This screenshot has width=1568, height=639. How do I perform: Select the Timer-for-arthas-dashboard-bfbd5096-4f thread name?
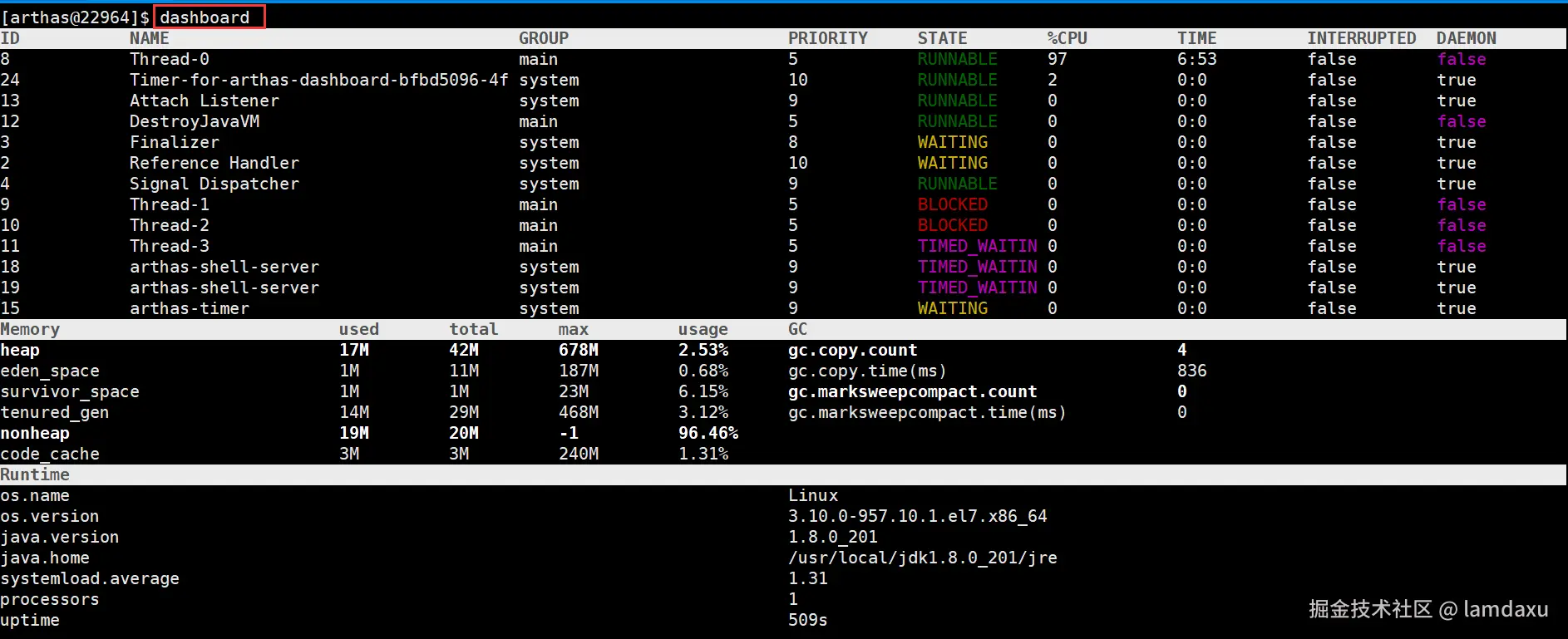[x=319, y=80]
